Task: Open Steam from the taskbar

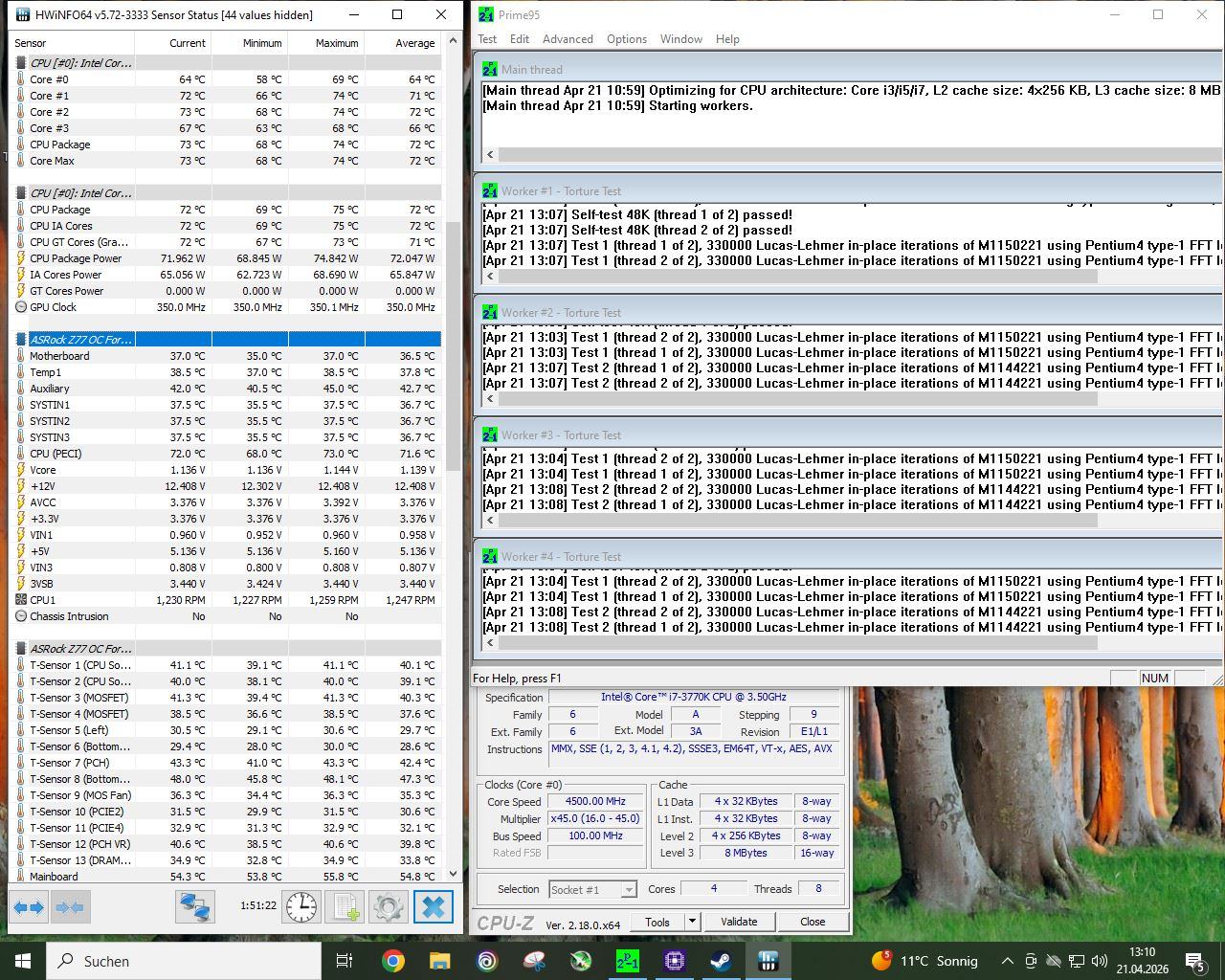Action: [721, 961]
